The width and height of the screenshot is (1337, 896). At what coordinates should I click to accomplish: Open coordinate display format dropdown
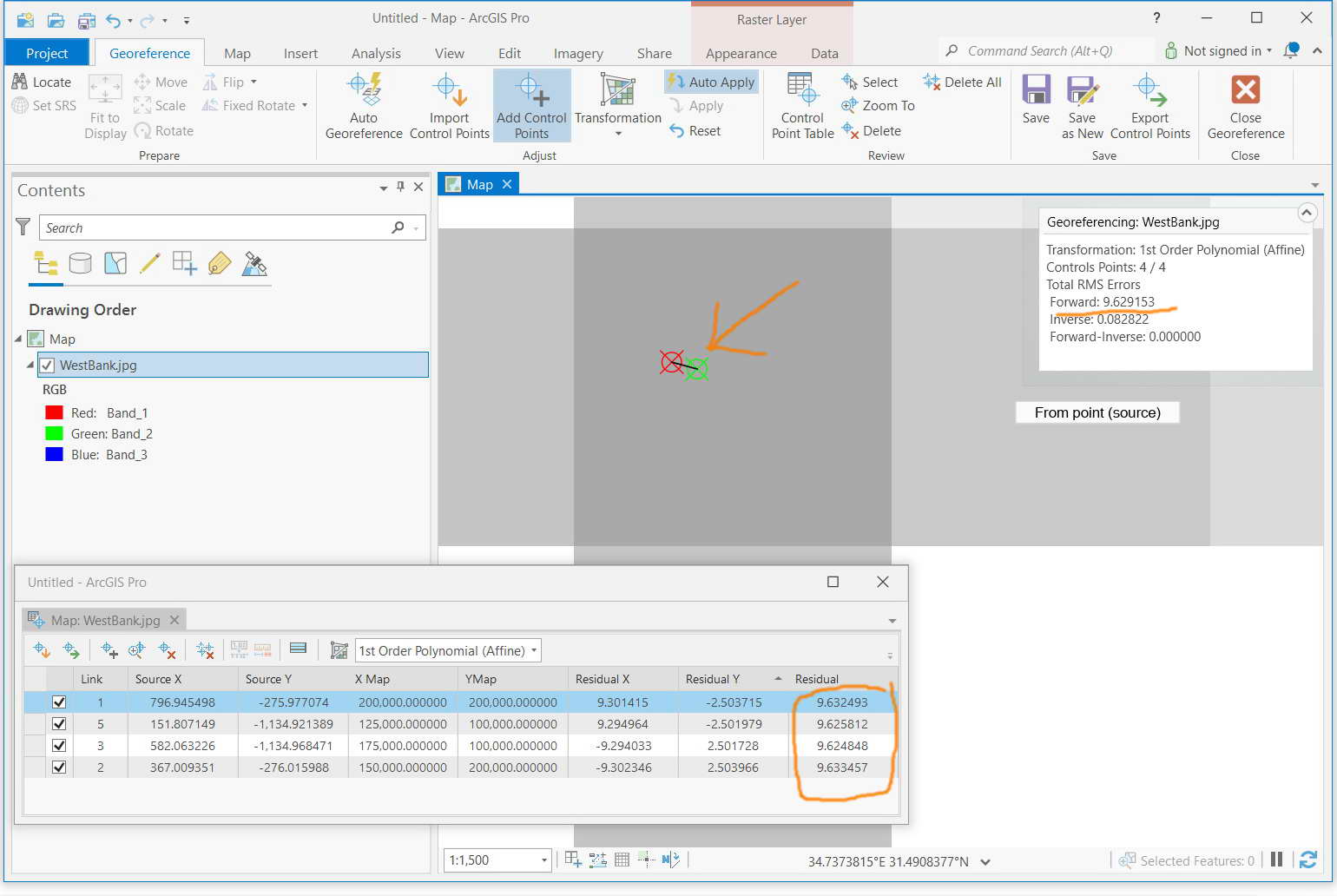click(x=985, y=861)
